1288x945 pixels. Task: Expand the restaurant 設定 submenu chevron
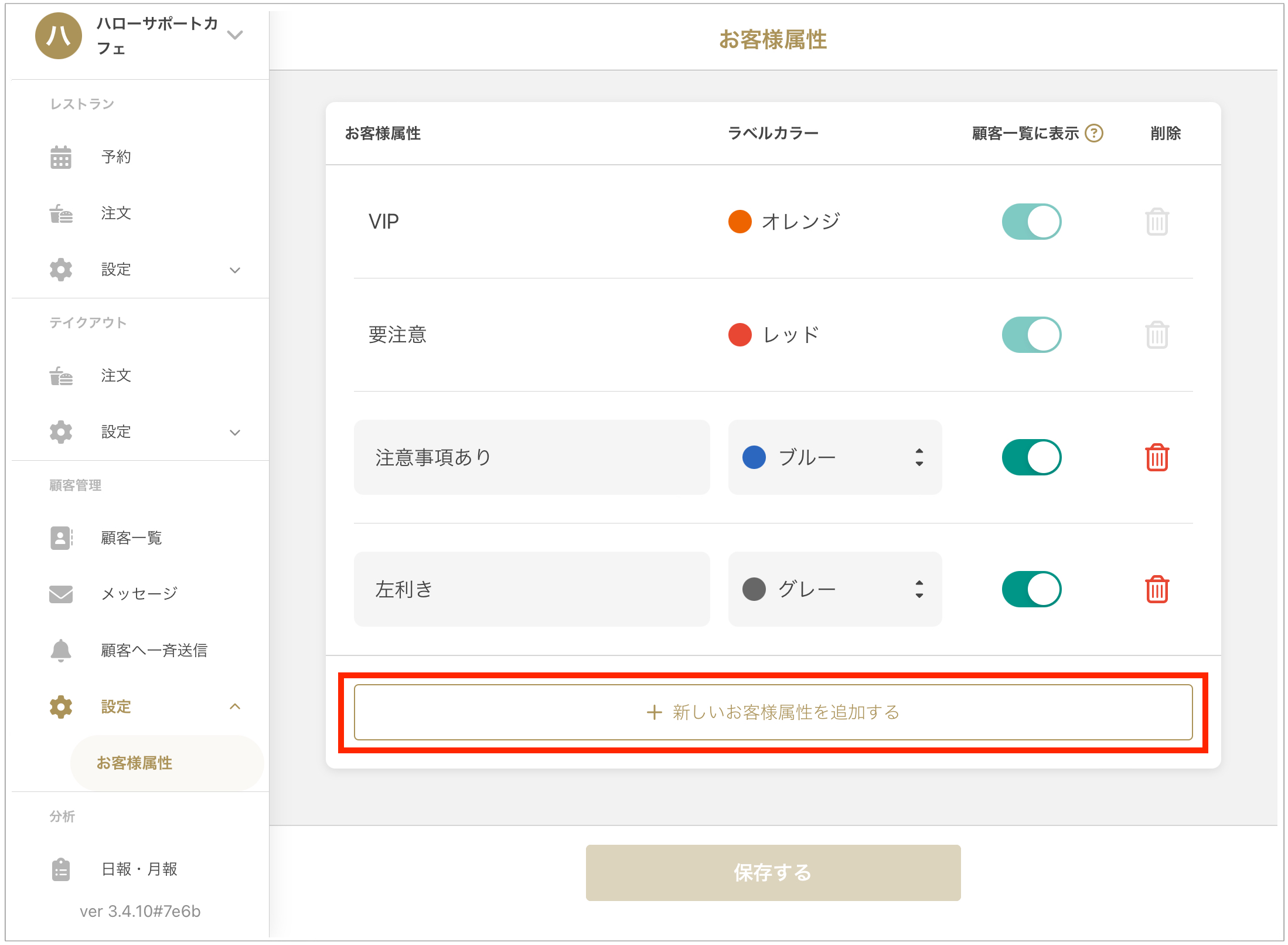pyautogui.click(x=235, y=270)
